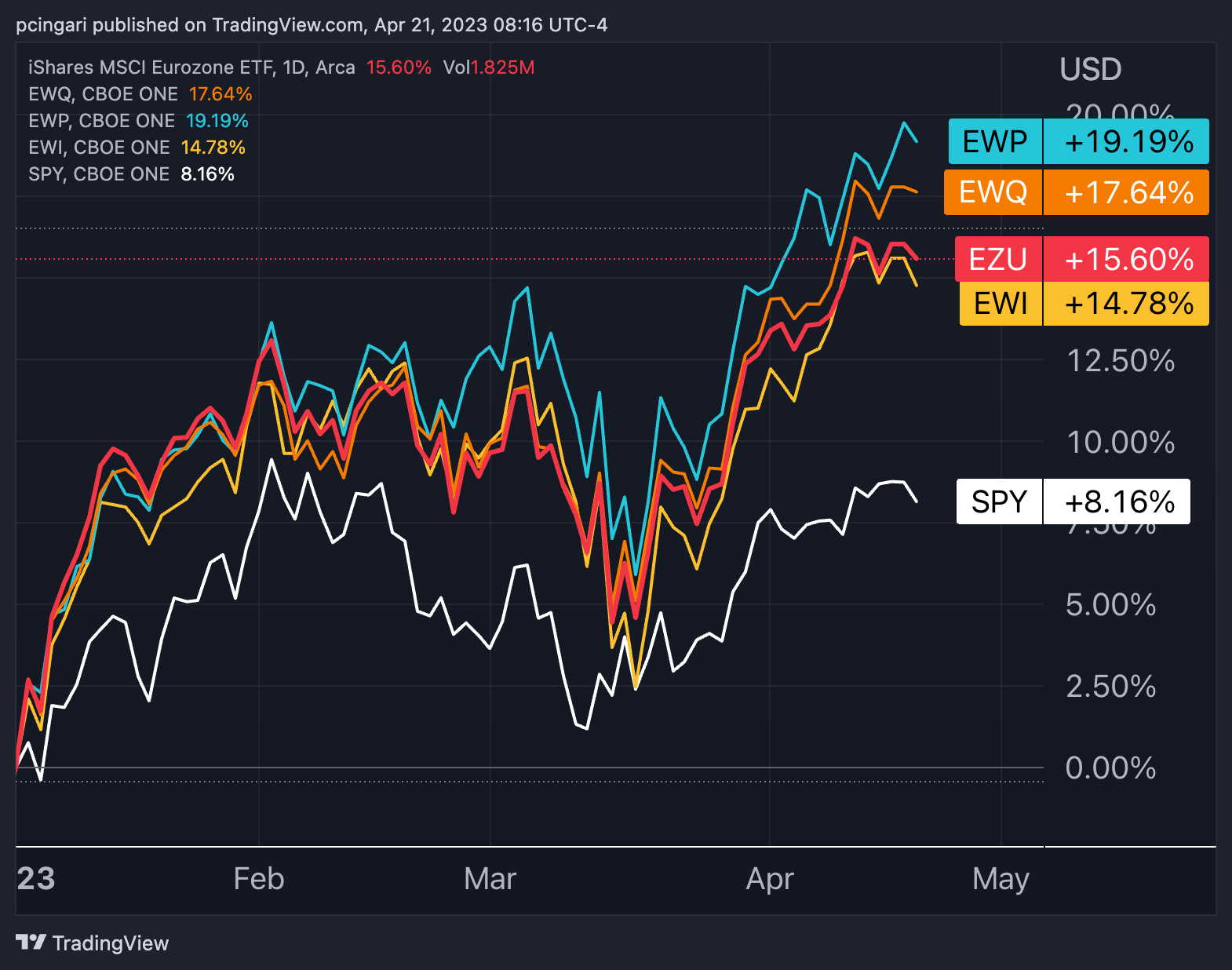
Task: Click the Apr time axis label
Action: [x=770, y=881]
